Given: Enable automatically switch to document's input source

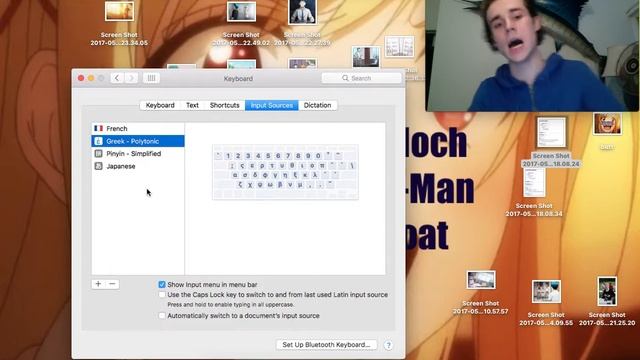Looking at the screenshot, I should [x=162, y=316].
